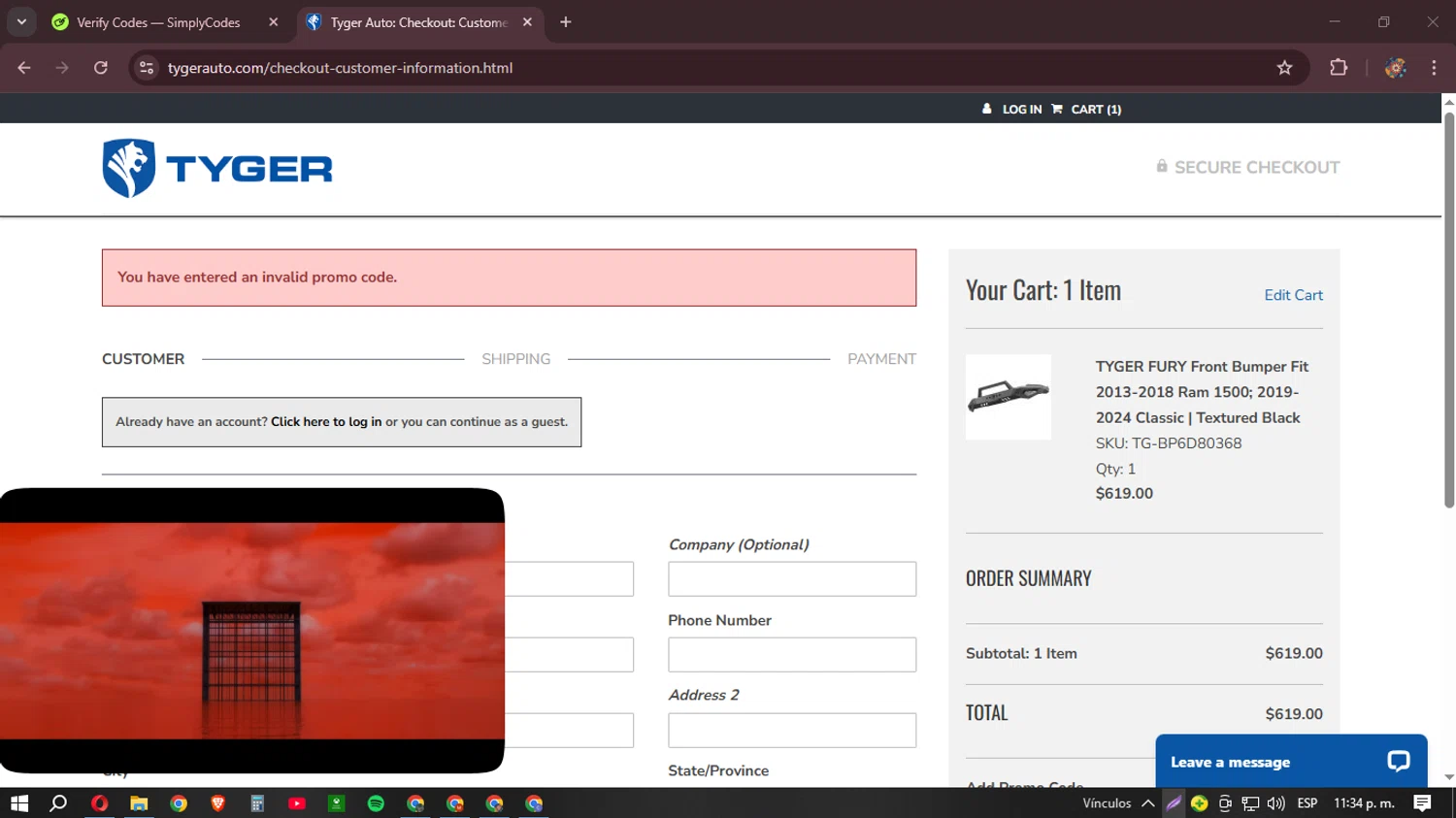
Task: Click the Phone Number input field
Action: pyautogui.click(x=792, y=655)
